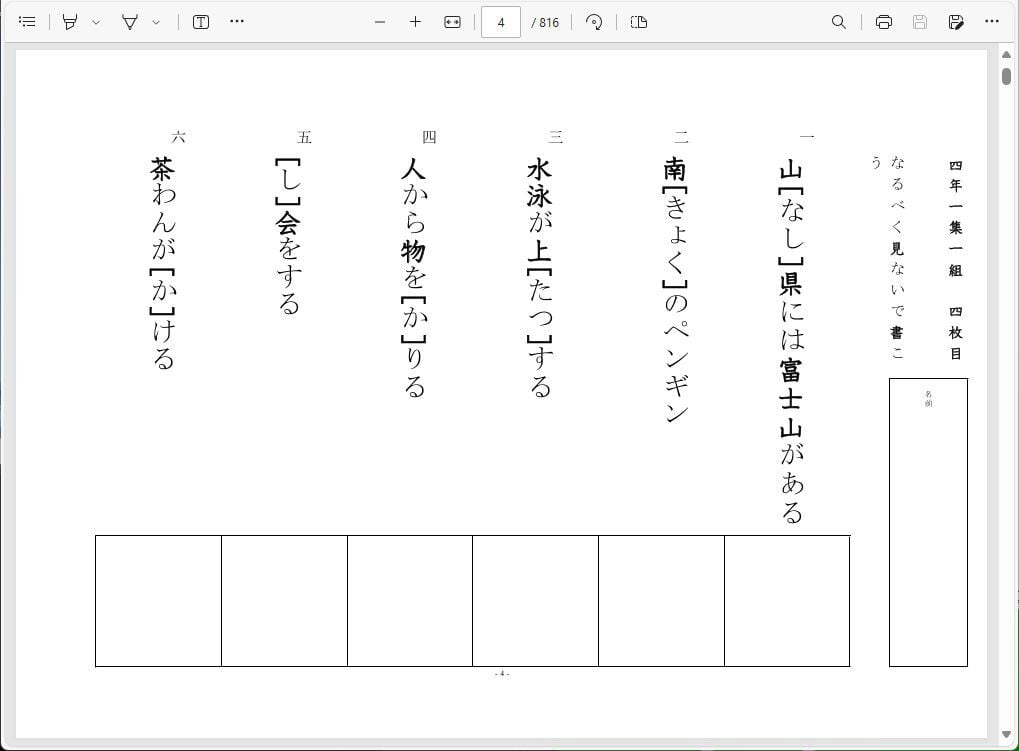The width and height of the screenshot is (1019, 751).
Task: Print the current PDF document
Action: (883, 21)
